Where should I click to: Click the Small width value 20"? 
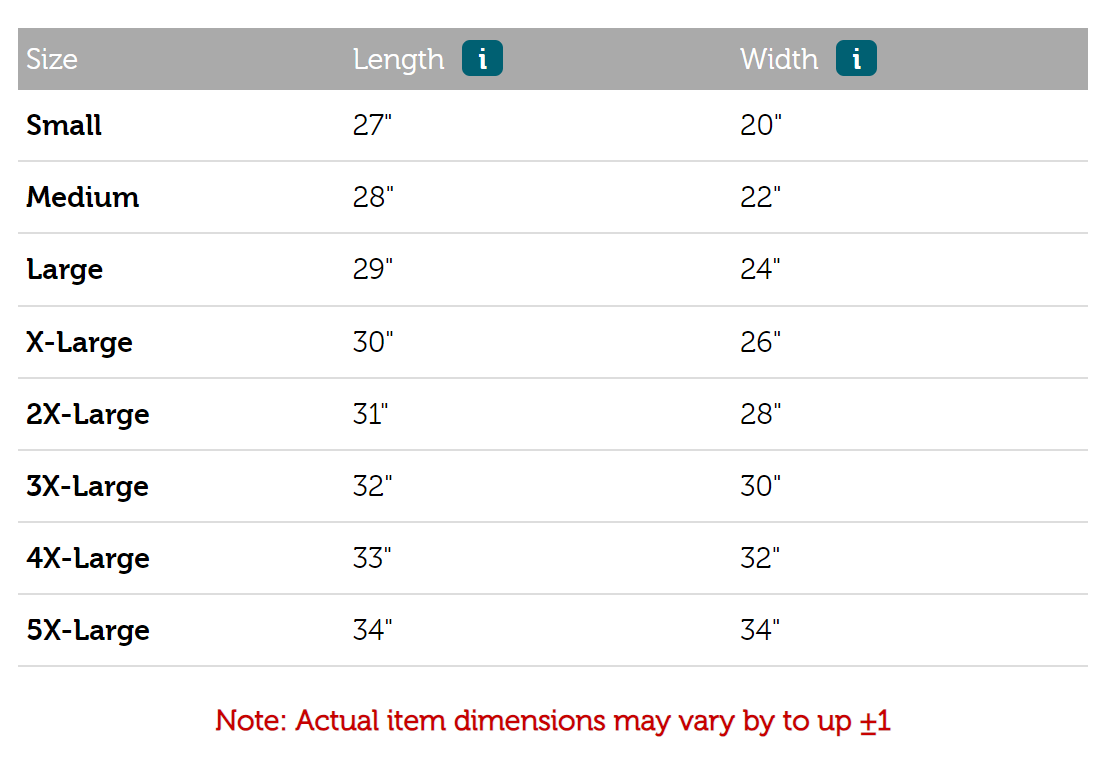click(x=760, y=126)
